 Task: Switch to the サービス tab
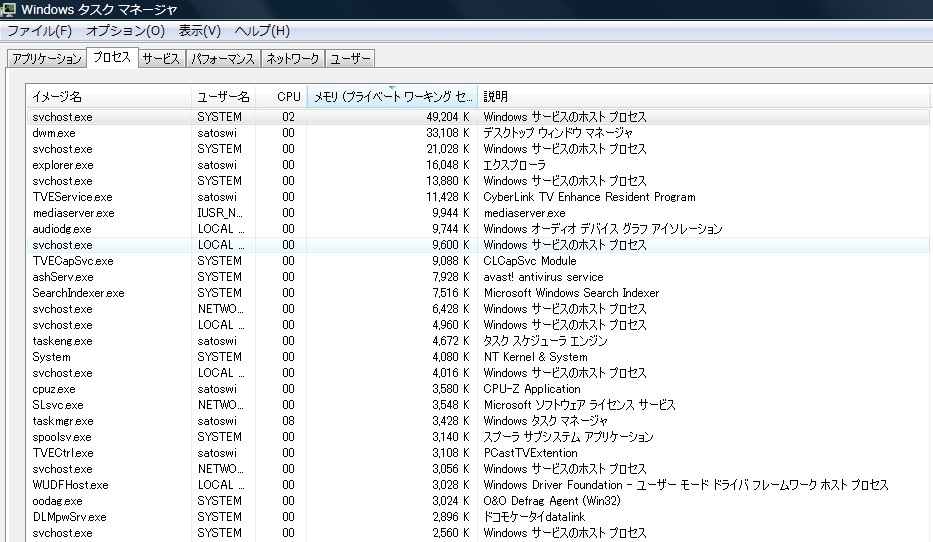161,58
